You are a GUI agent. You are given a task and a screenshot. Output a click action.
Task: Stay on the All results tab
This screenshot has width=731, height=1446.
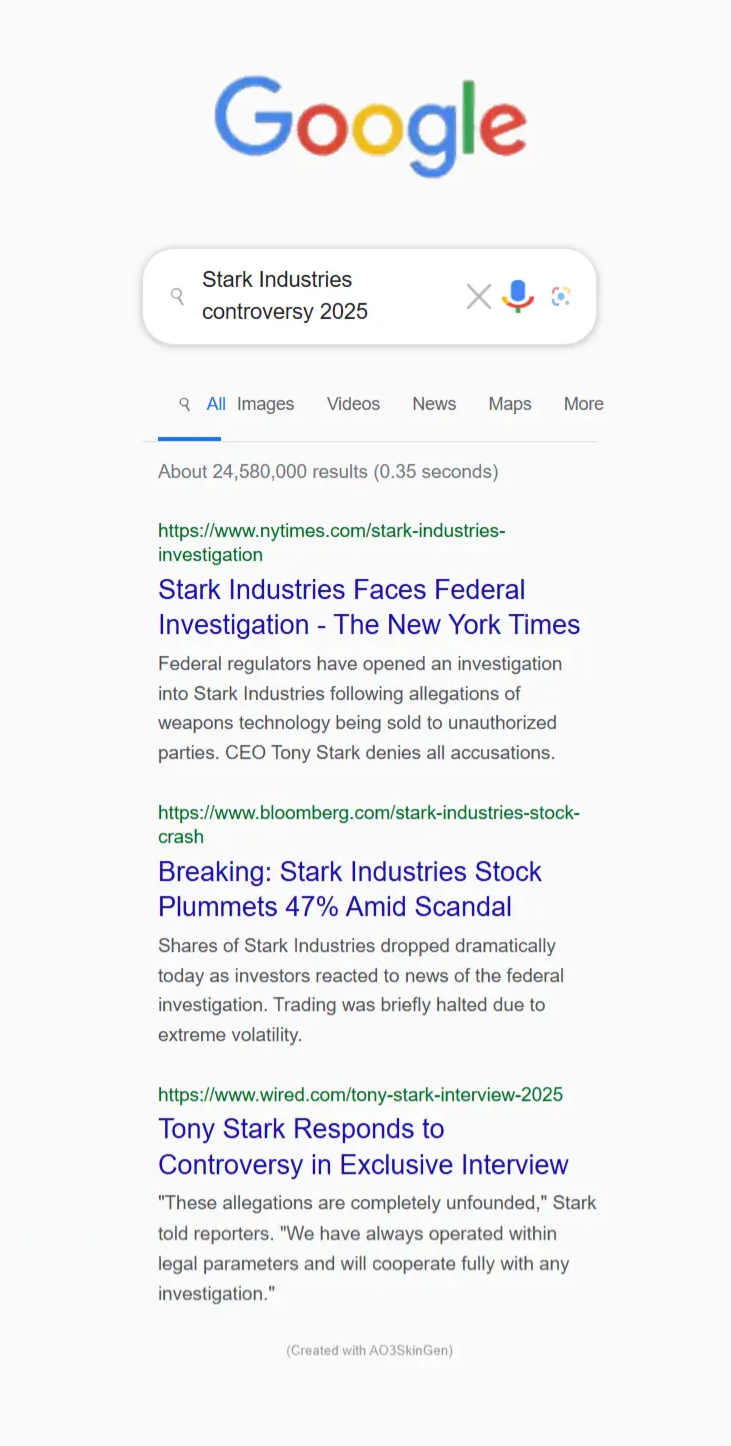pos(216,404)
